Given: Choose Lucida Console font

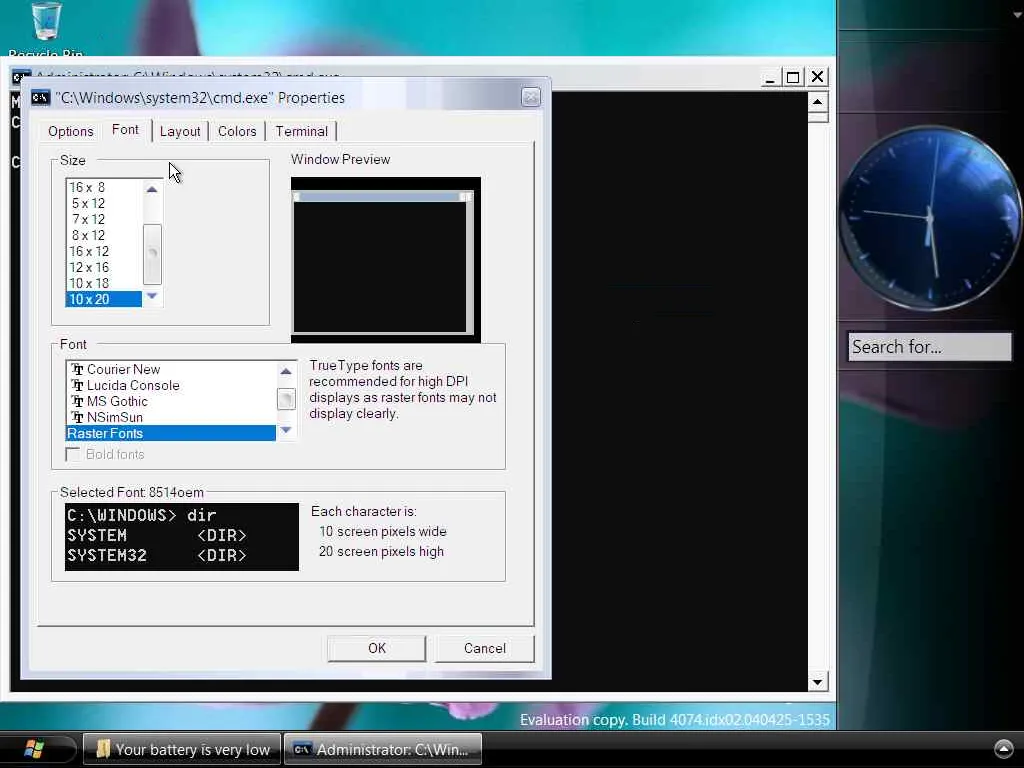Looking at the screenshot, I should coord(171,385).
